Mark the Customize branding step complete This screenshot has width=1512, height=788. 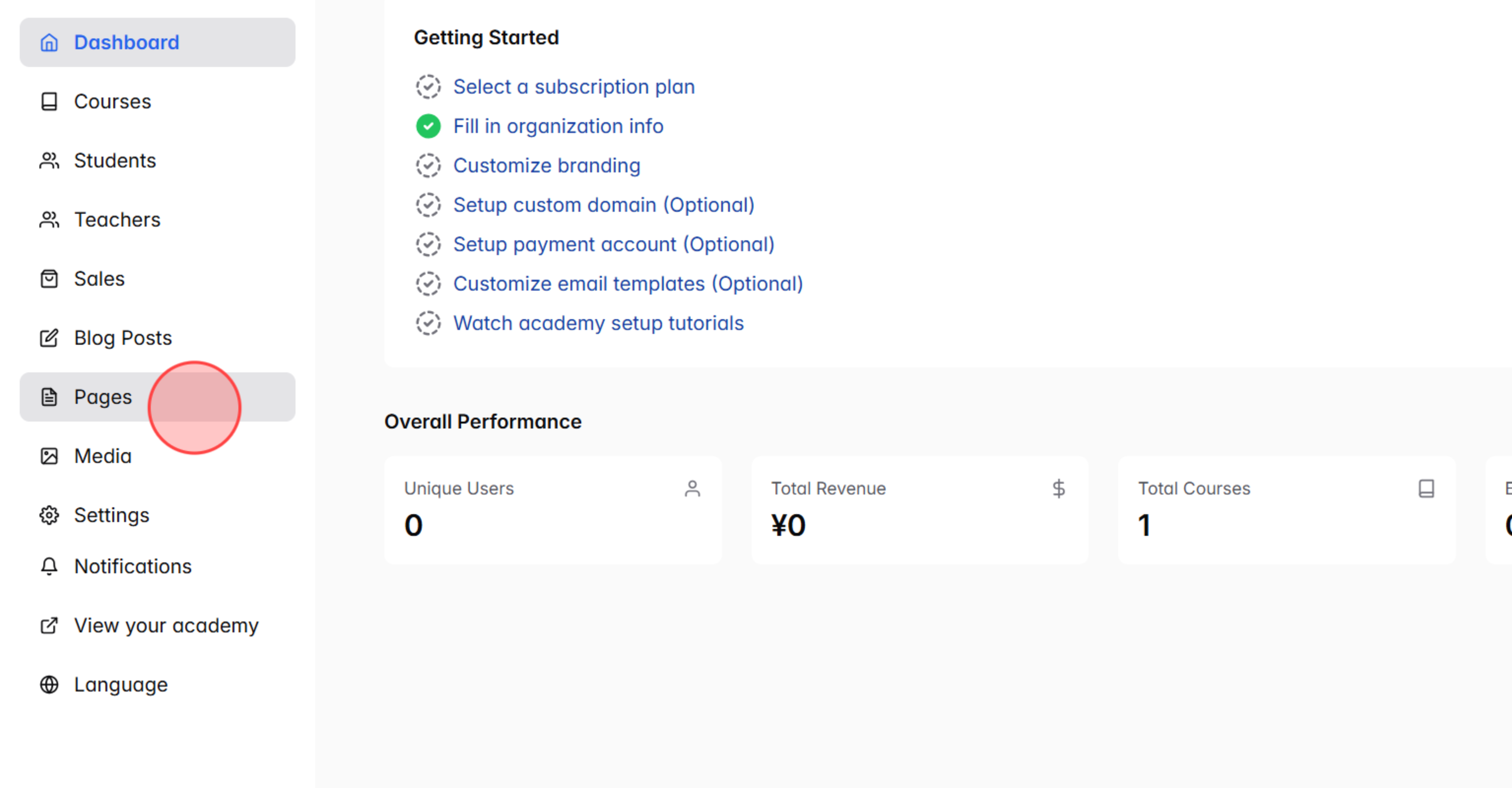[x=428, y=165]
